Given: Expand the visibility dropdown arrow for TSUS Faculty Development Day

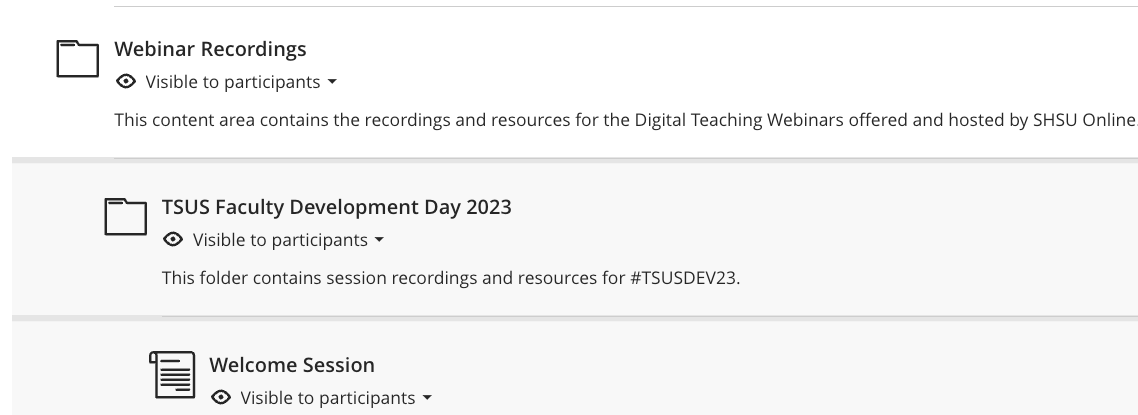Looking at the screenshot, I should 379,240.
